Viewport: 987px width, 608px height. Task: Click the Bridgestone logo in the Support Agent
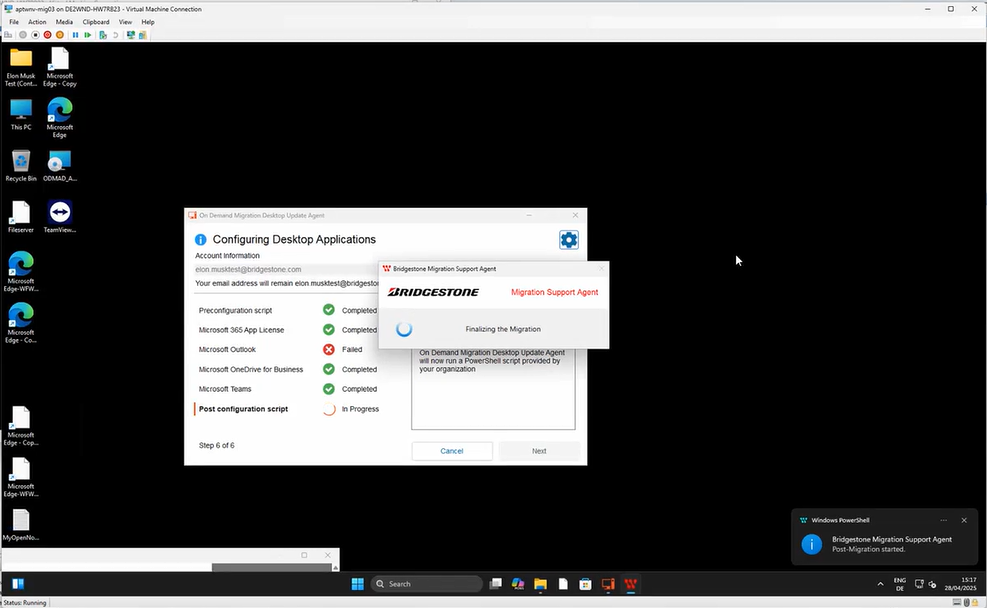(433, 292)
